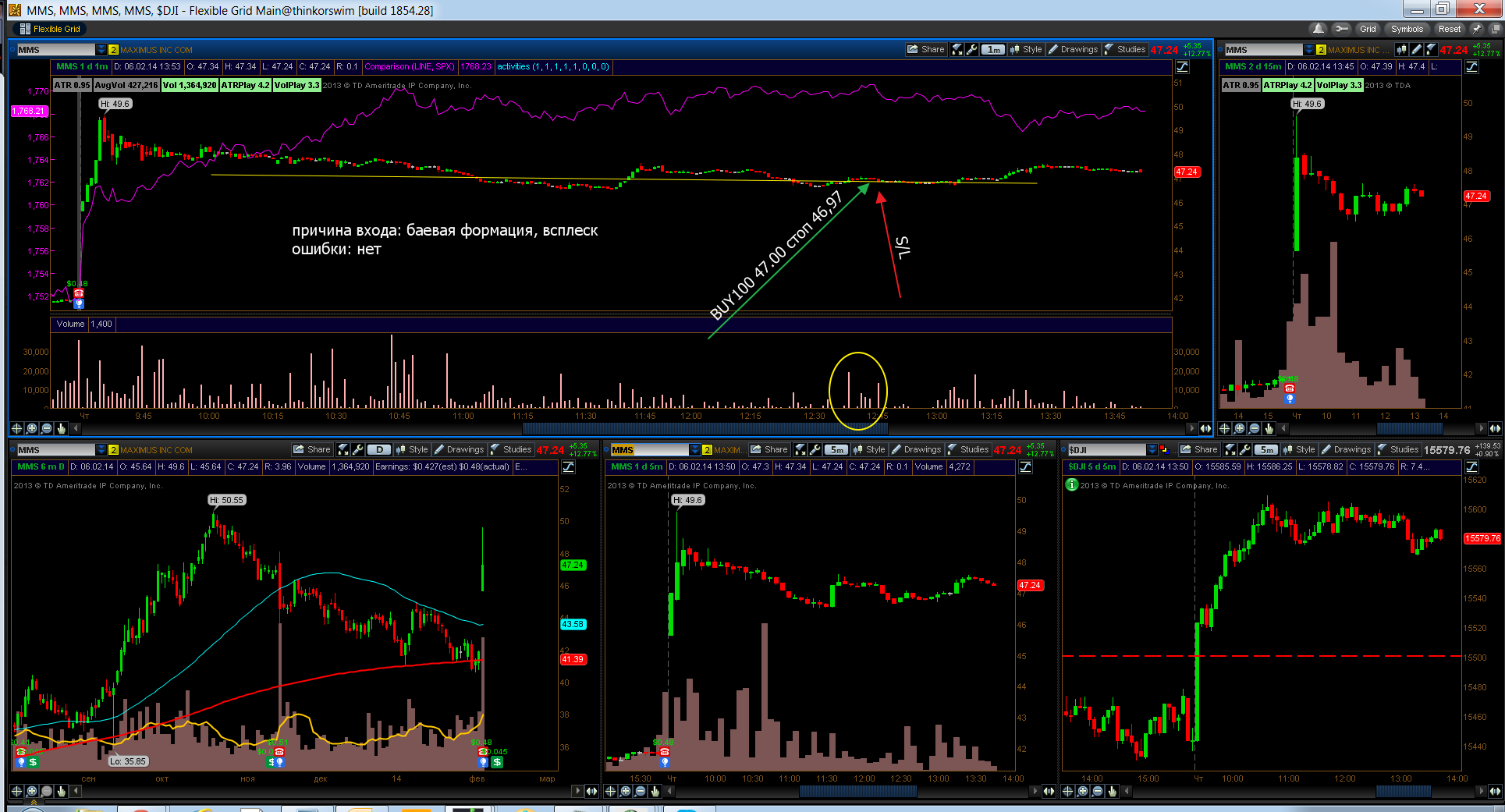Click zoom in magnifier under 5m MMS chart
This screenshot has height=812, width=1505.
pyautogui.click(x=626, y=791)
